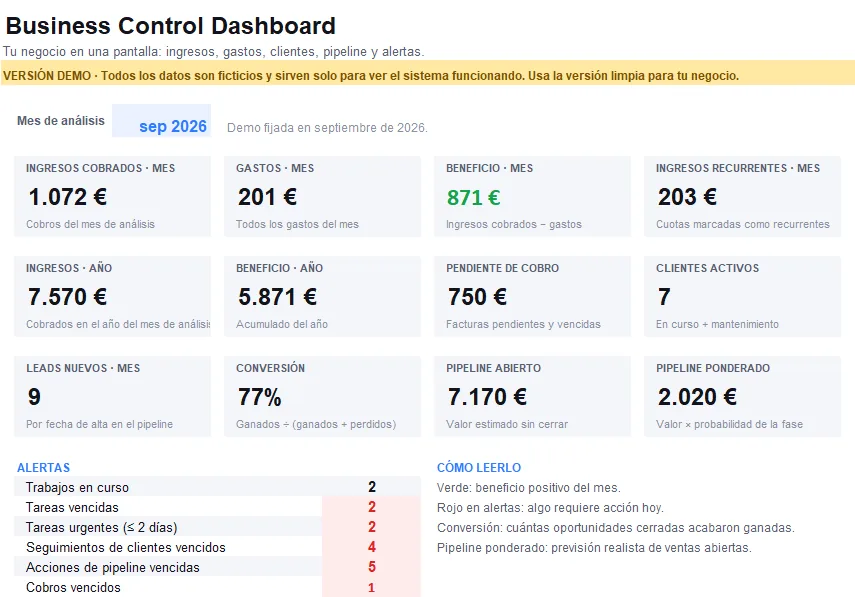Select the '7.170 €' pipeline abierto value
Viewport: 855px width, 597px height.
click(x=487, y=396)
